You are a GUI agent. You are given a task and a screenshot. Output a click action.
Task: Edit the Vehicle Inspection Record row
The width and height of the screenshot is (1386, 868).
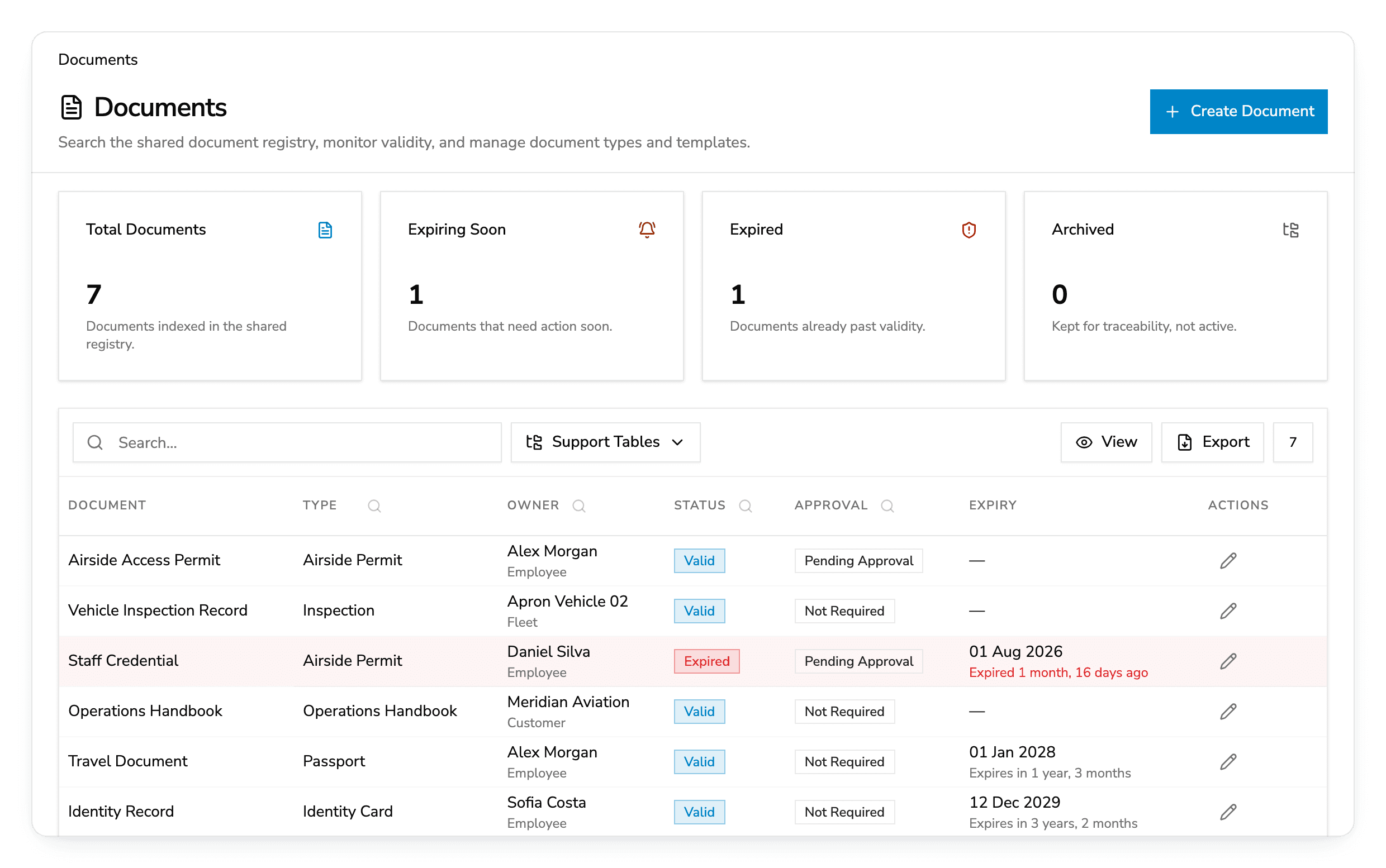click(x=1228, y=611)
